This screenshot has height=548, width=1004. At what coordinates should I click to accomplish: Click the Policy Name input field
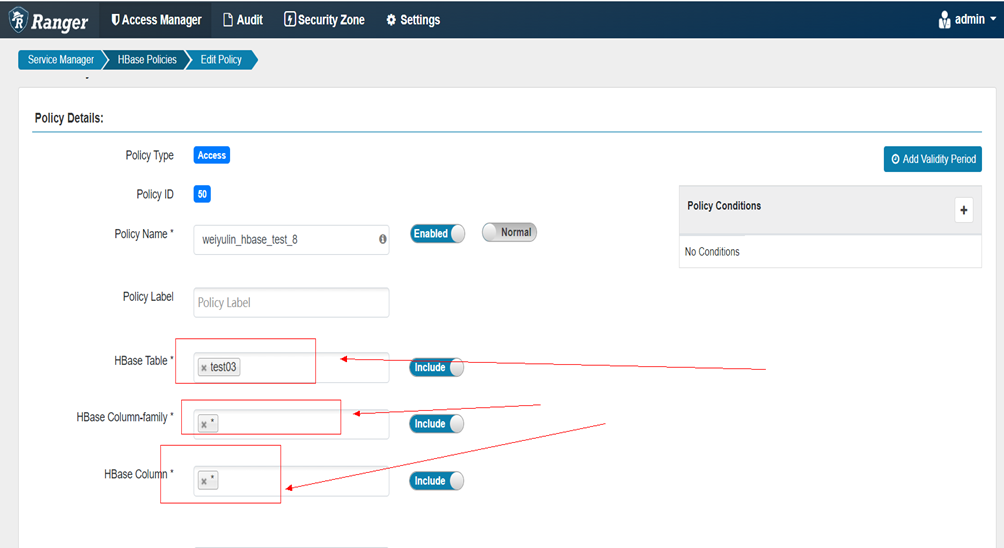[291, 239]
